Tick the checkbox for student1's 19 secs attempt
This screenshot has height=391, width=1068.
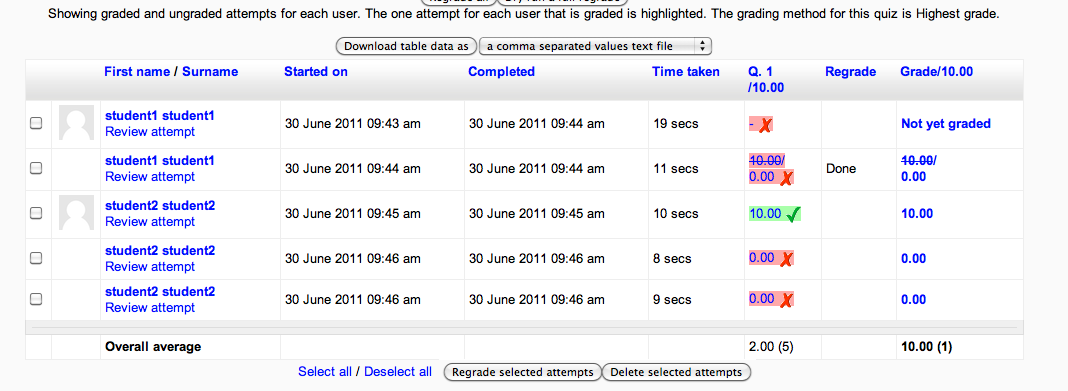coord(36,123)
